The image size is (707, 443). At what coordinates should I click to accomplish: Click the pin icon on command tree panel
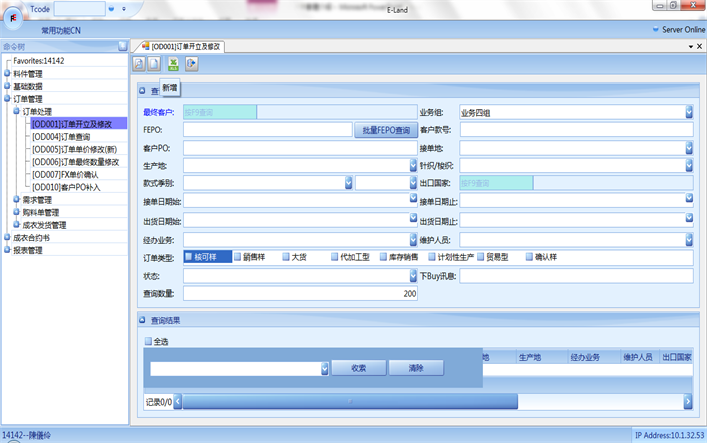122,46
